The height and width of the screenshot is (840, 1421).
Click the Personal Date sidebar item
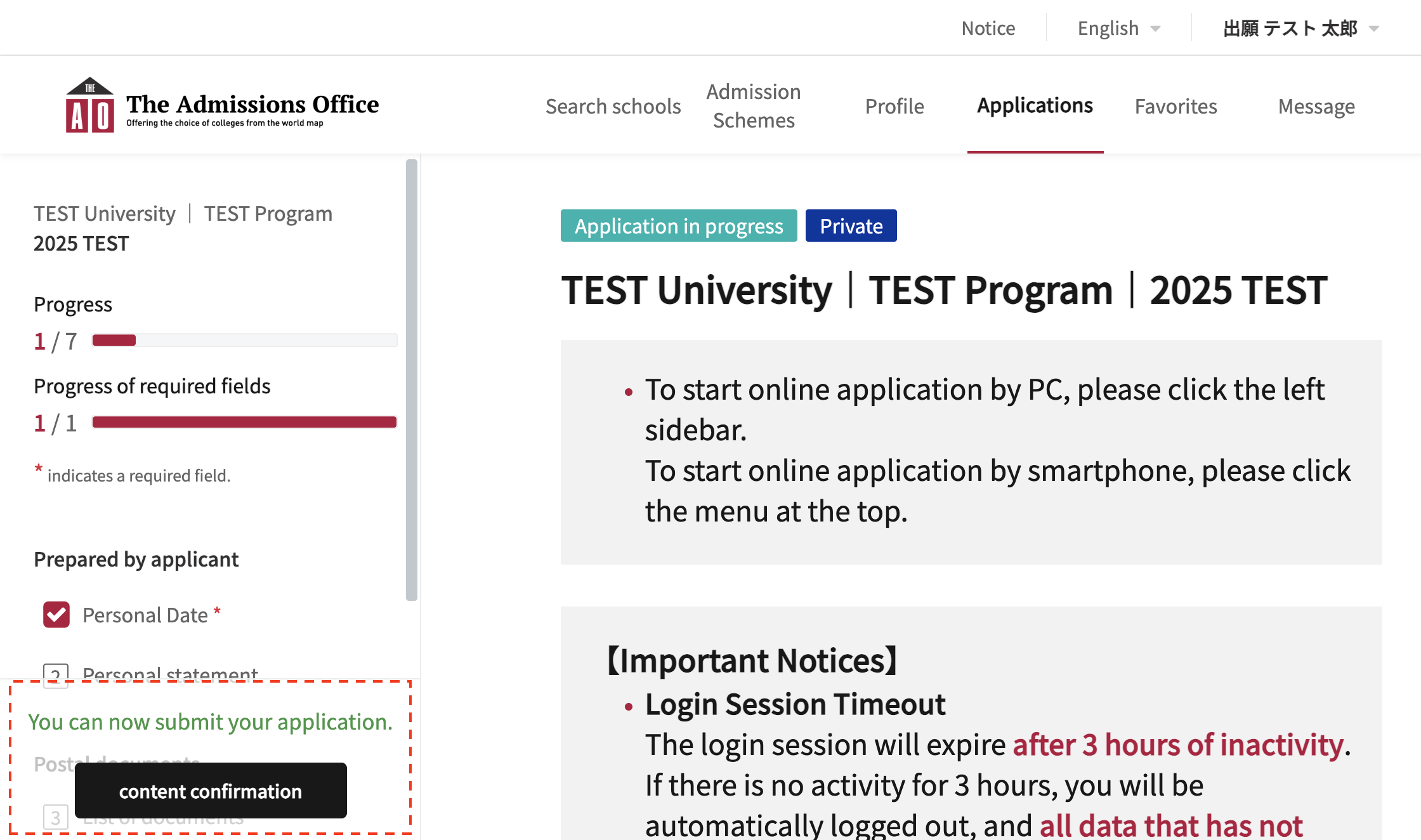click(x=145, y=615)
